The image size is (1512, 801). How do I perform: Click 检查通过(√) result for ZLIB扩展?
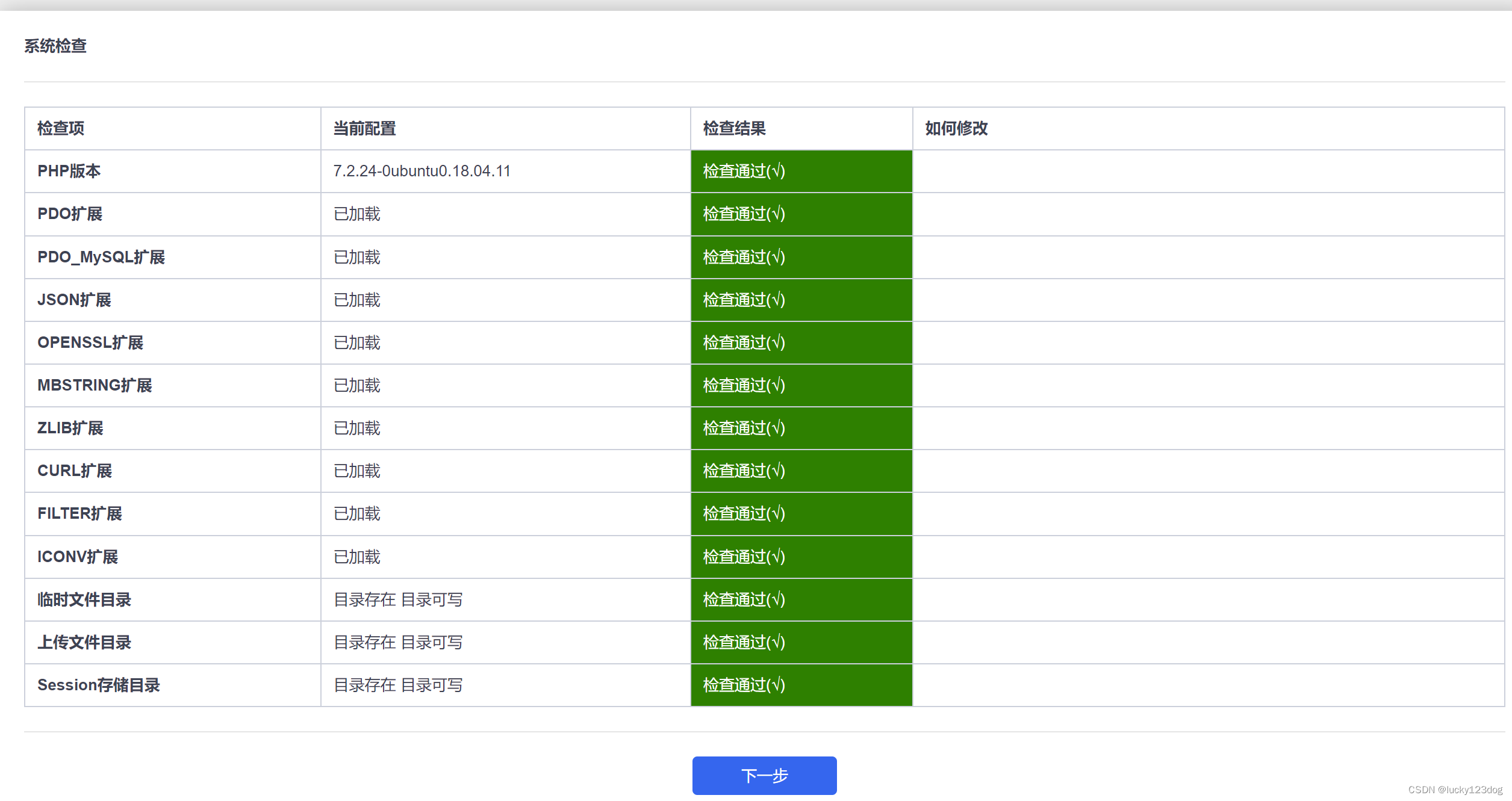[x=801, y=428]
